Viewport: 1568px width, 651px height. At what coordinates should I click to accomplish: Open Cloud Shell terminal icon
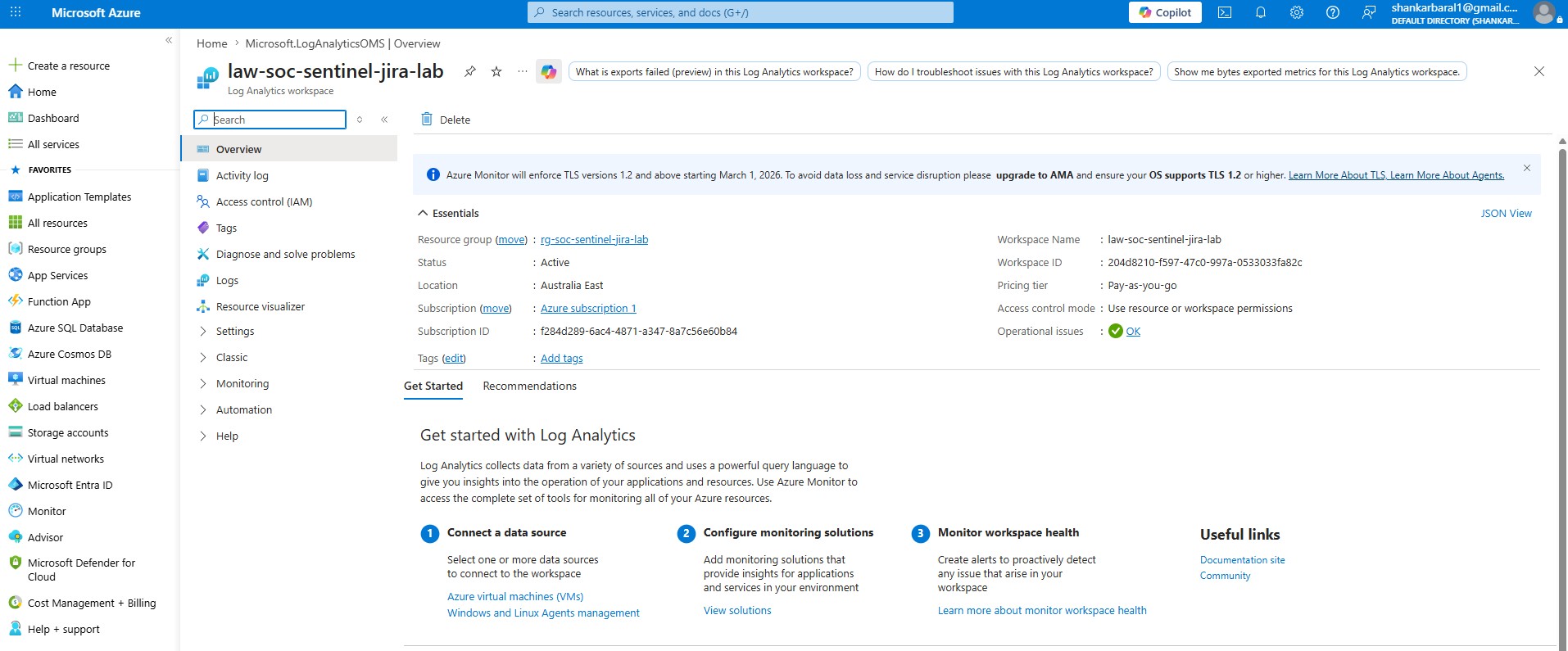click(x=1225, y=12)
